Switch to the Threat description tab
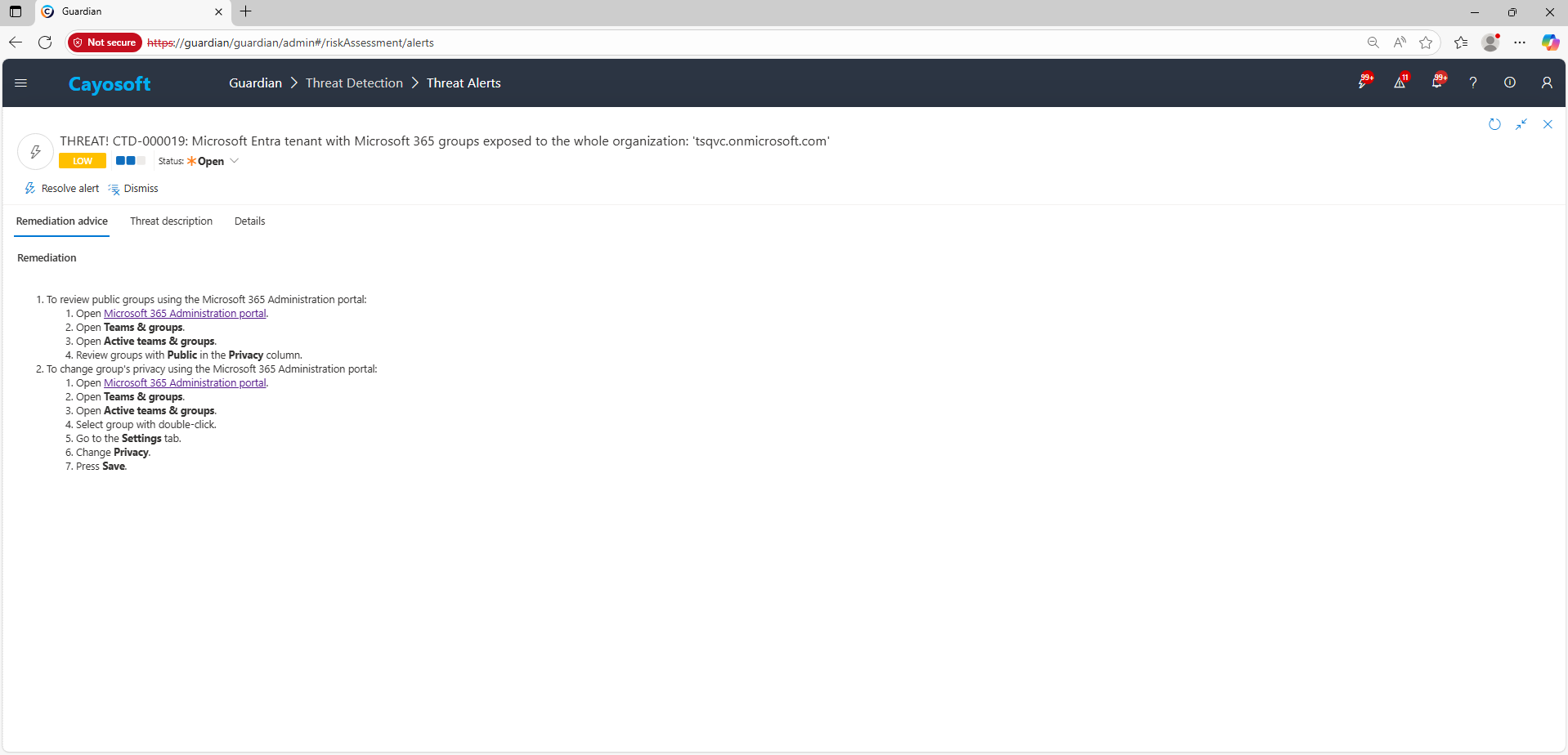 pos(171,221)
